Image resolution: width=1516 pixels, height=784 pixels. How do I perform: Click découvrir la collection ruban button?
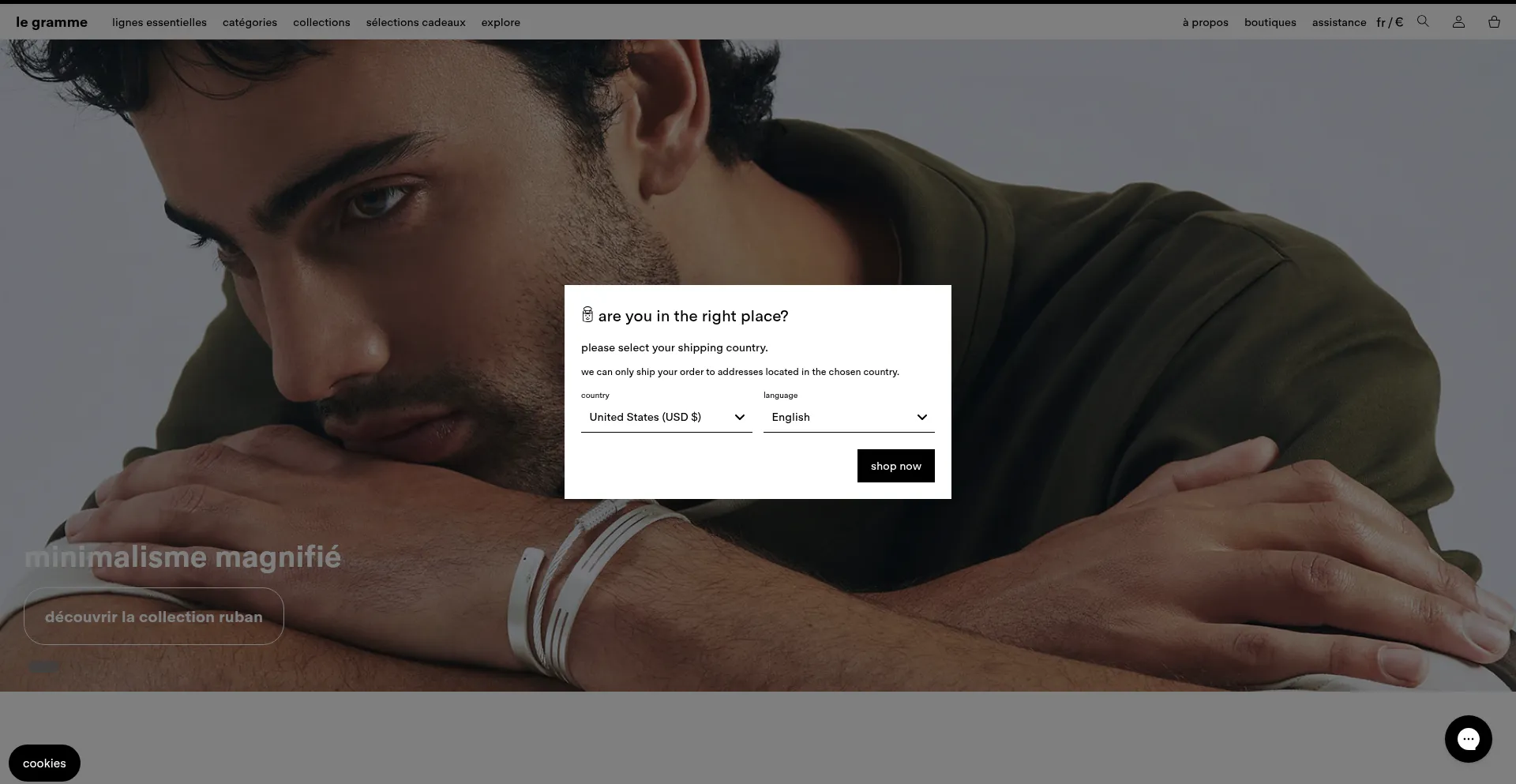click(154, 617)
